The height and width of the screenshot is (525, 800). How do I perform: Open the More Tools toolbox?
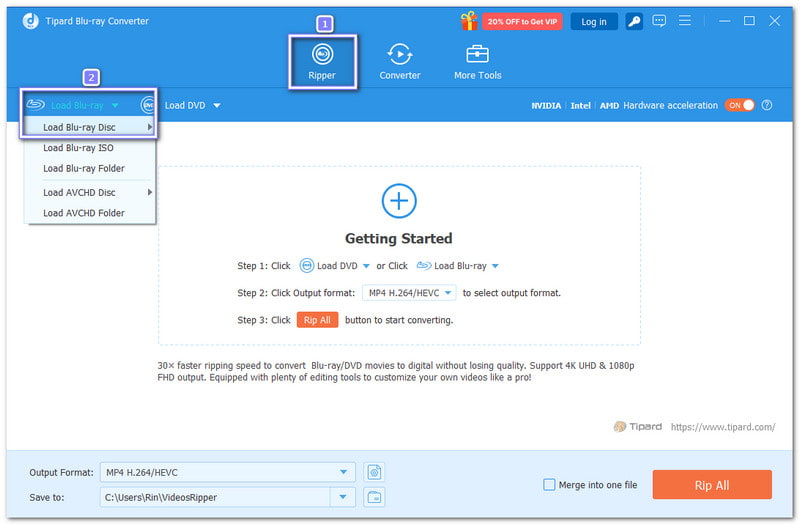pyautogui.click(x=477, y=60)
